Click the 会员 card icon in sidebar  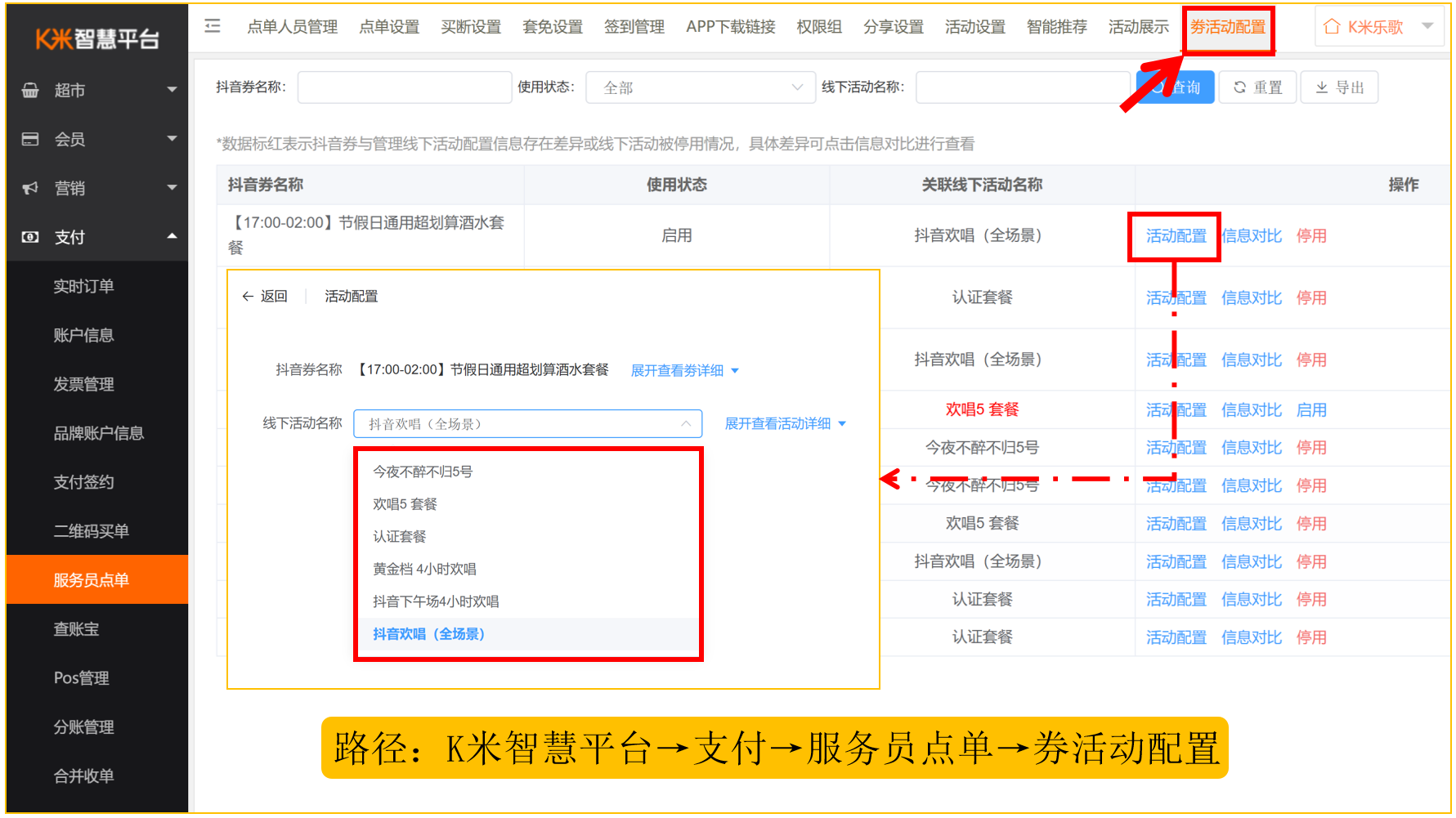(30, 139)
